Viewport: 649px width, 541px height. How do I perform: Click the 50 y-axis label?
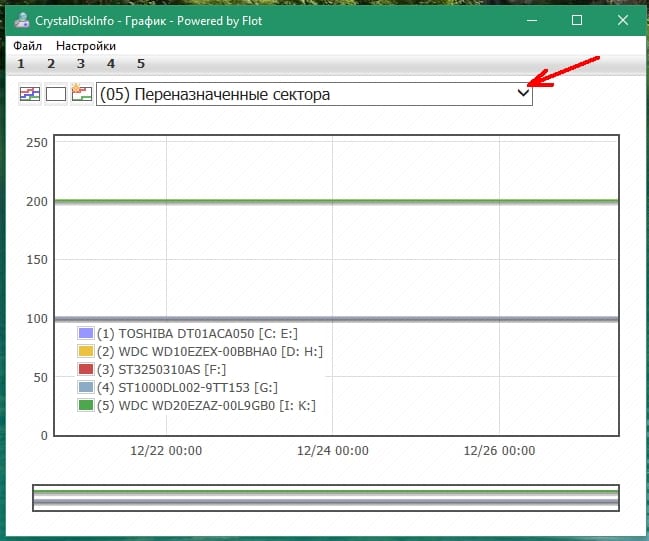pos(41,377)
